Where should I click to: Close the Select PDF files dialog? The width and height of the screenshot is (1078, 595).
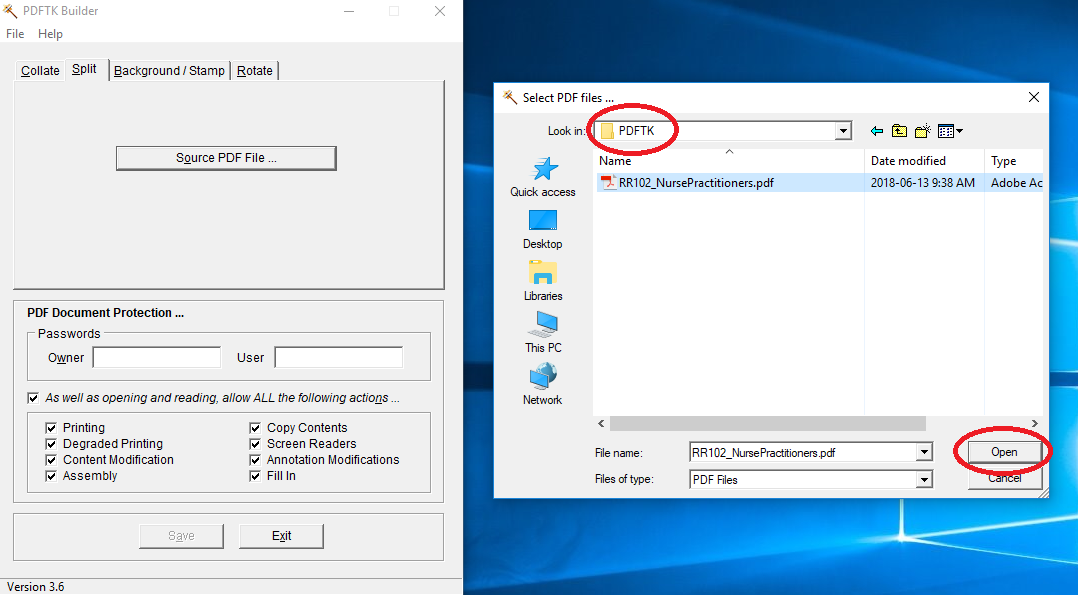[1033, 97]
